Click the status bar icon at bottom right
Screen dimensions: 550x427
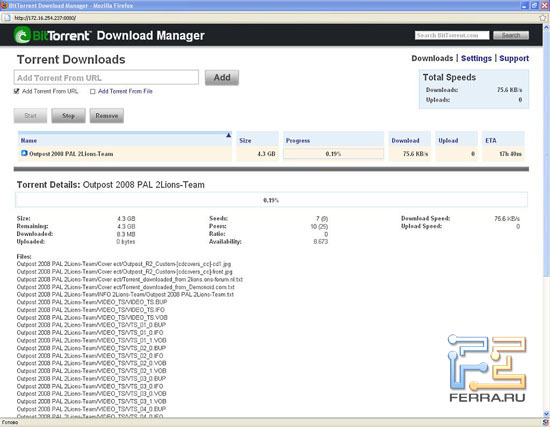click(545, 422)
